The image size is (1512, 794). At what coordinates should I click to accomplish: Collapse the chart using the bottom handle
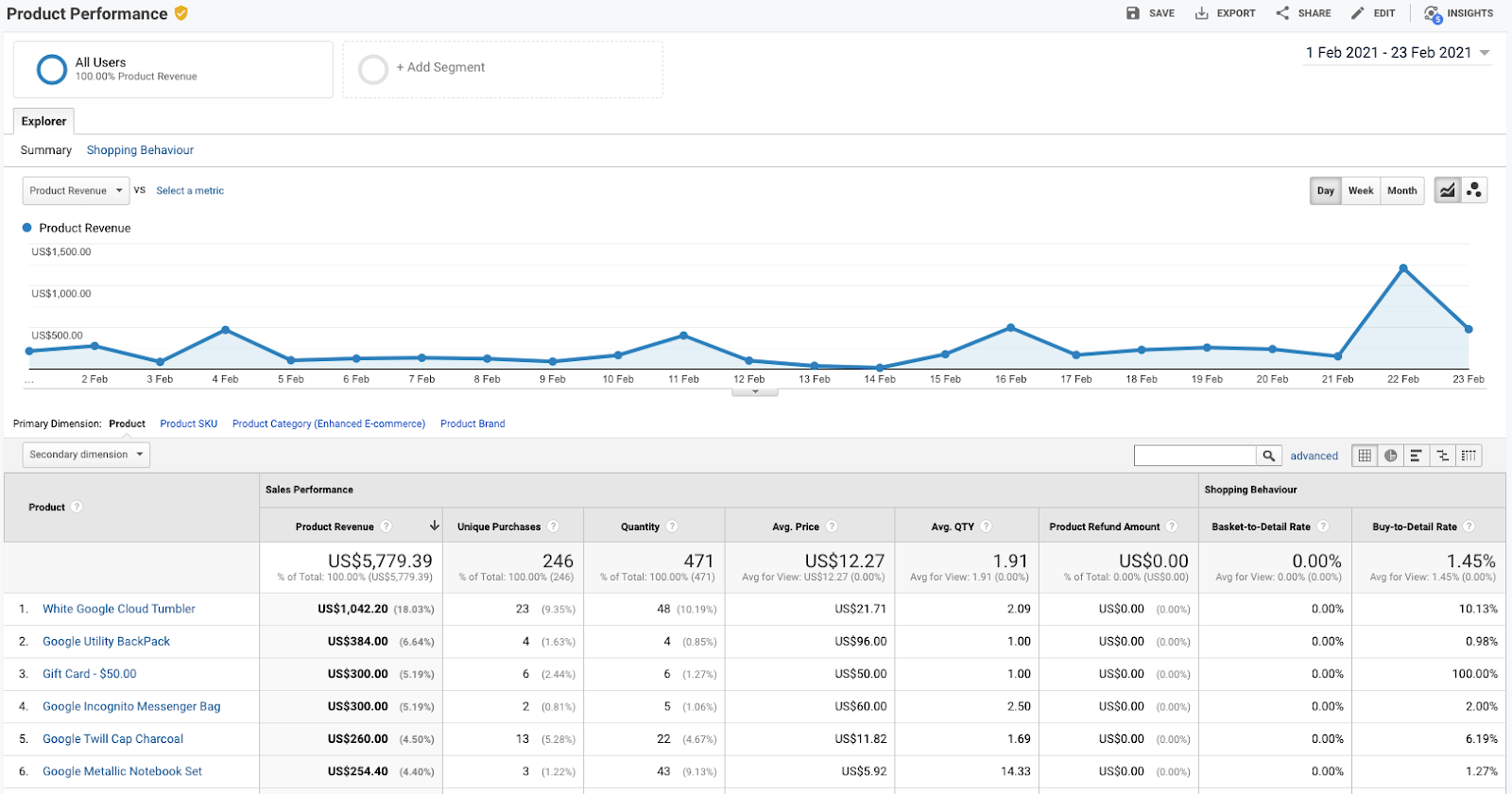pyautogui.click(x=754, y=391)
